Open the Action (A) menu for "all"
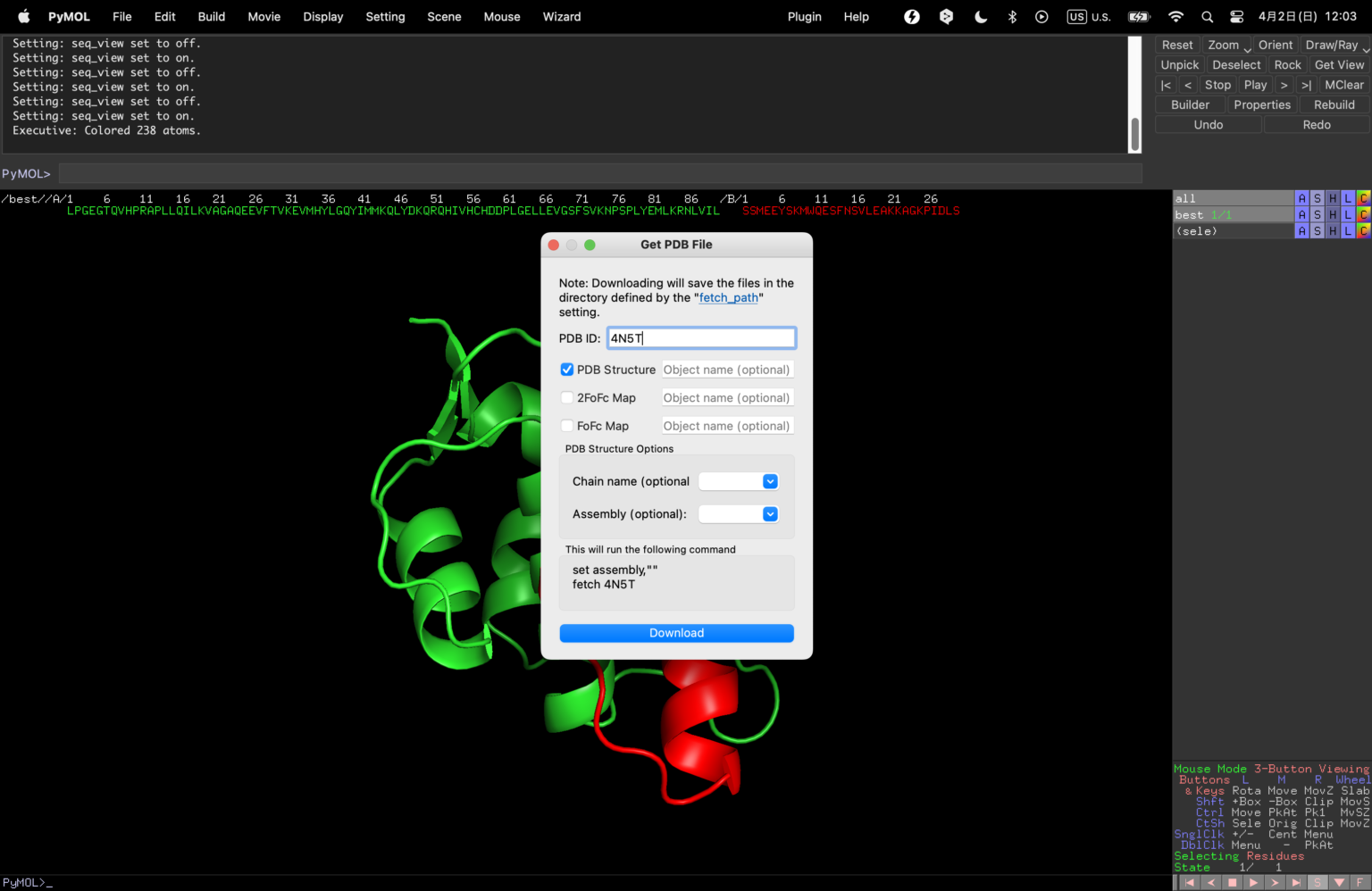 (x=1301, y=198)
